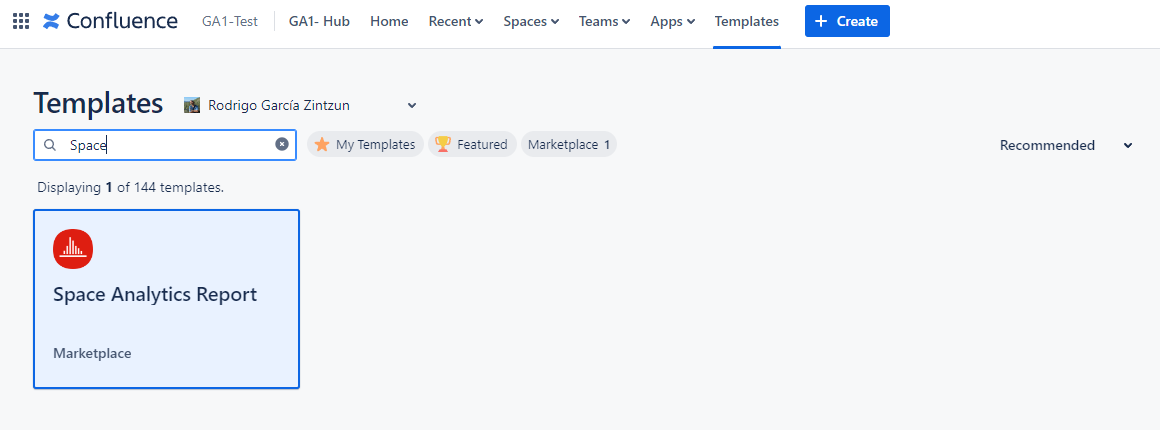Clear the search field text
Viewport: 1160px width, 430px height.
tap(282, 145)
